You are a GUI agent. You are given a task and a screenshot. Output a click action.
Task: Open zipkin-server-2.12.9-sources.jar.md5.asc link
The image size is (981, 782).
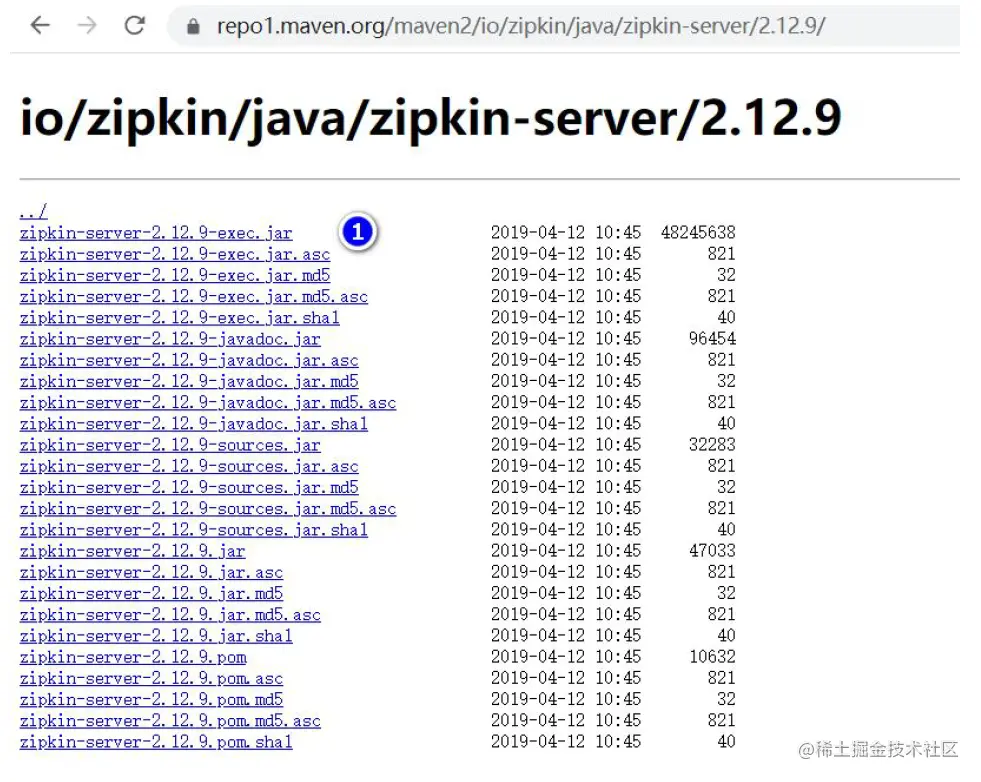[208, 509]
